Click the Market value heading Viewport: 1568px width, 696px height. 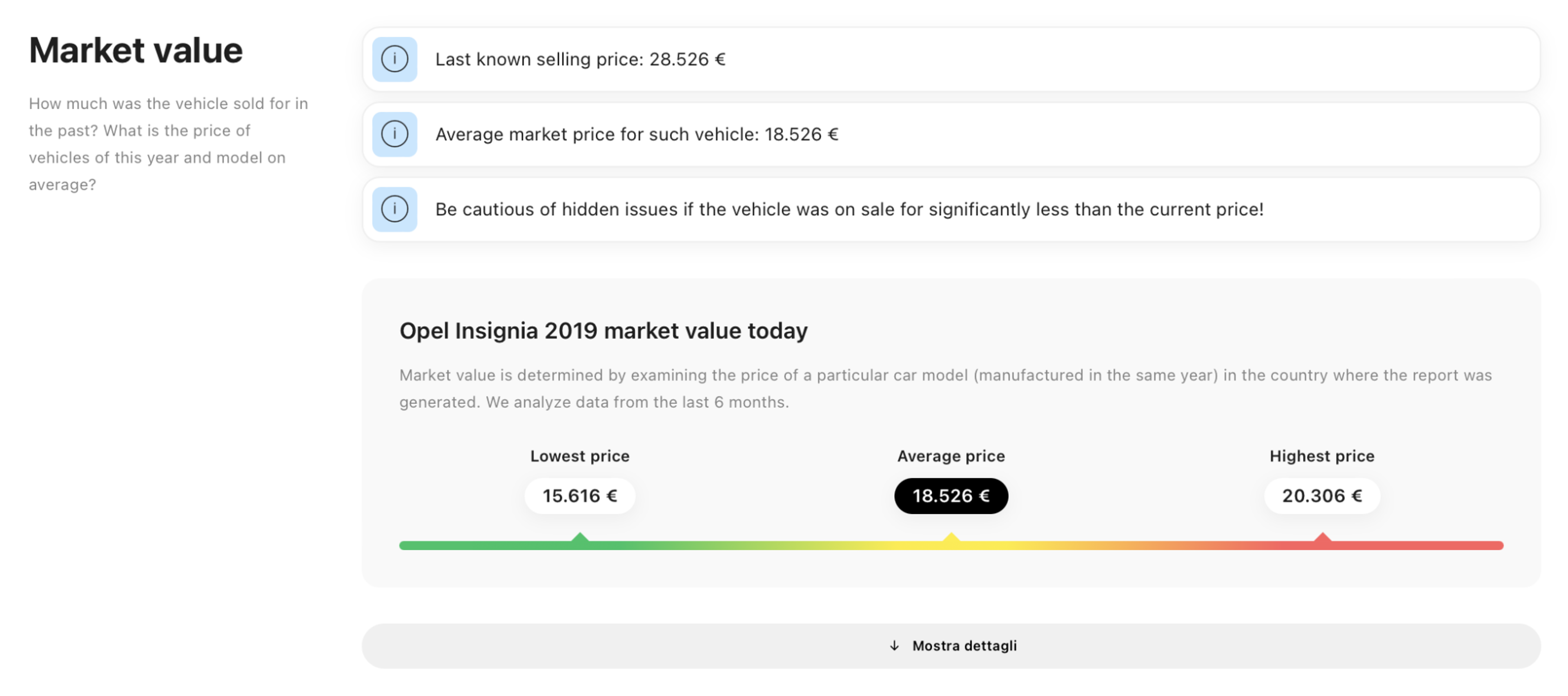coord(136,50)
